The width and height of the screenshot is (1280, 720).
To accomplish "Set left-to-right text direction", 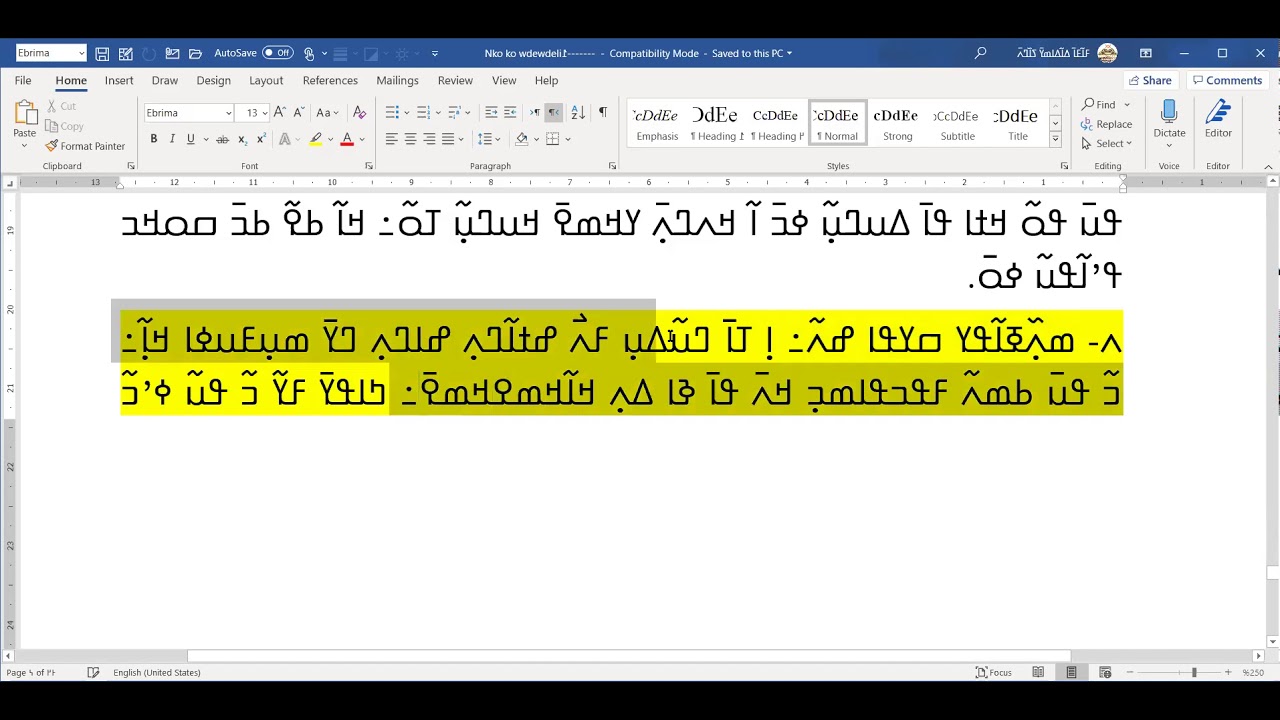I will coord(535,113).
